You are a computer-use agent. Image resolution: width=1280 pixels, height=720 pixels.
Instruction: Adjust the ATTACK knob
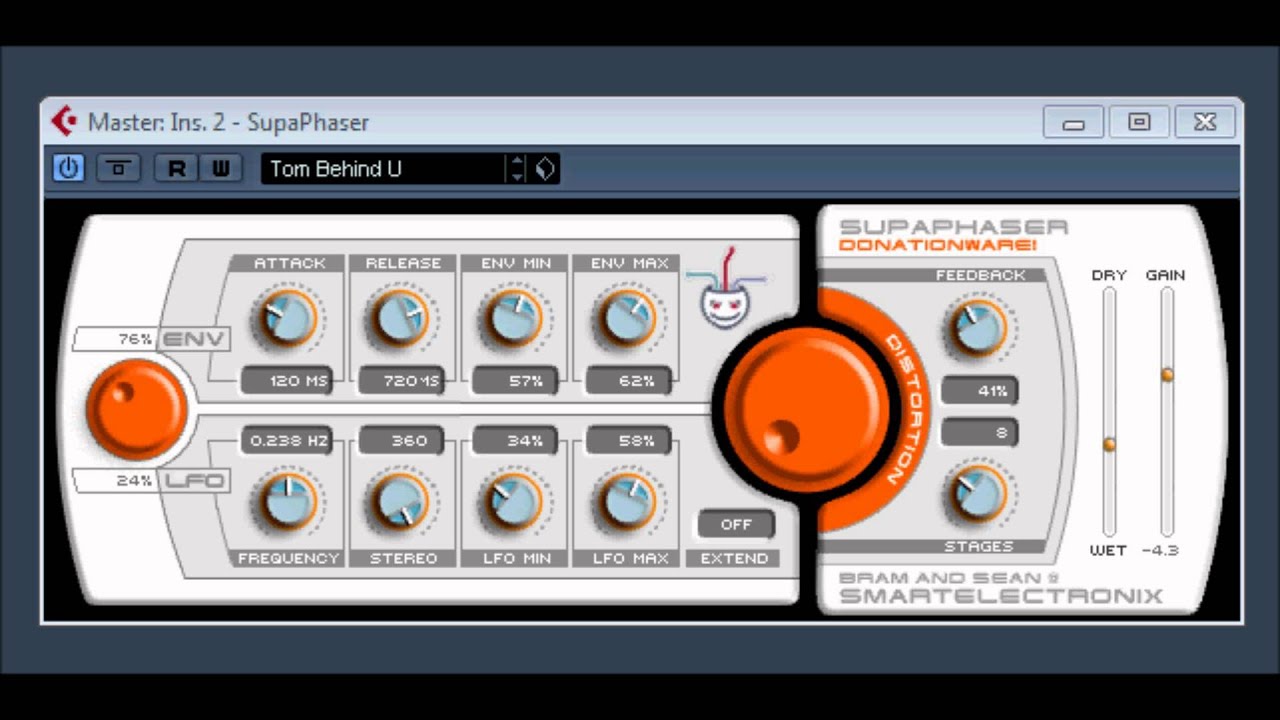(288, 319)
